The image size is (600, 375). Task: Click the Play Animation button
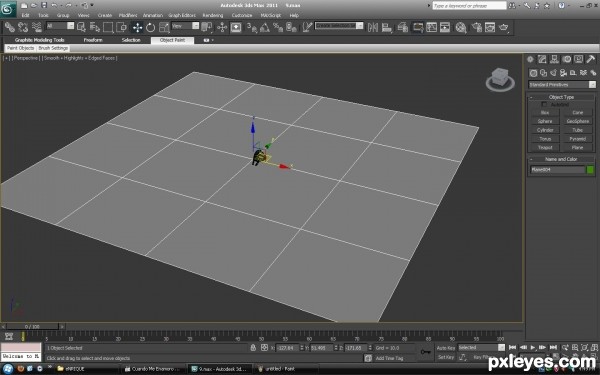(533, 347)
